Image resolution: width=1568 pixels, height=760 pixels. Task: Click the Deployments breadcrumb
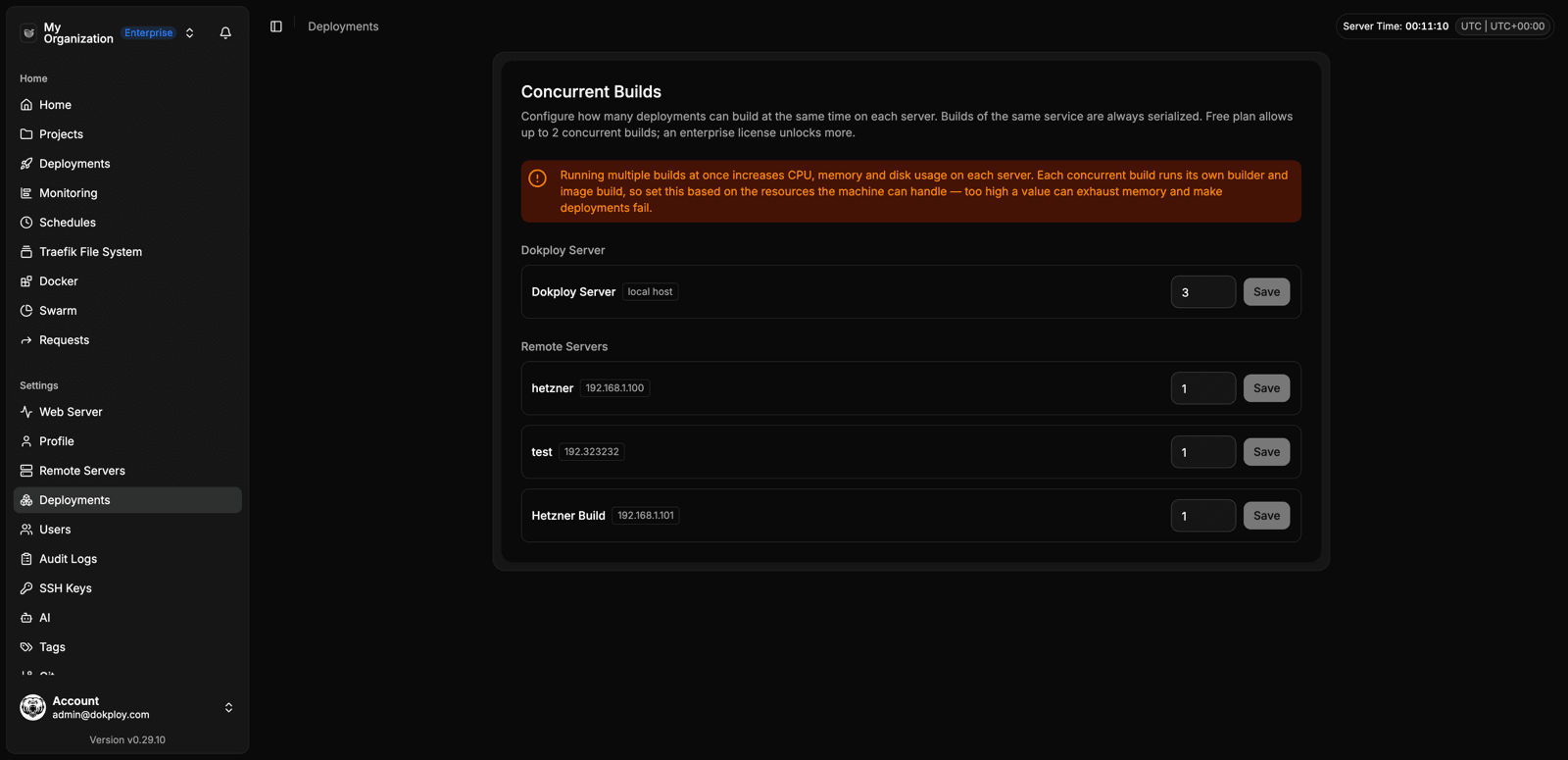point(343,26)
